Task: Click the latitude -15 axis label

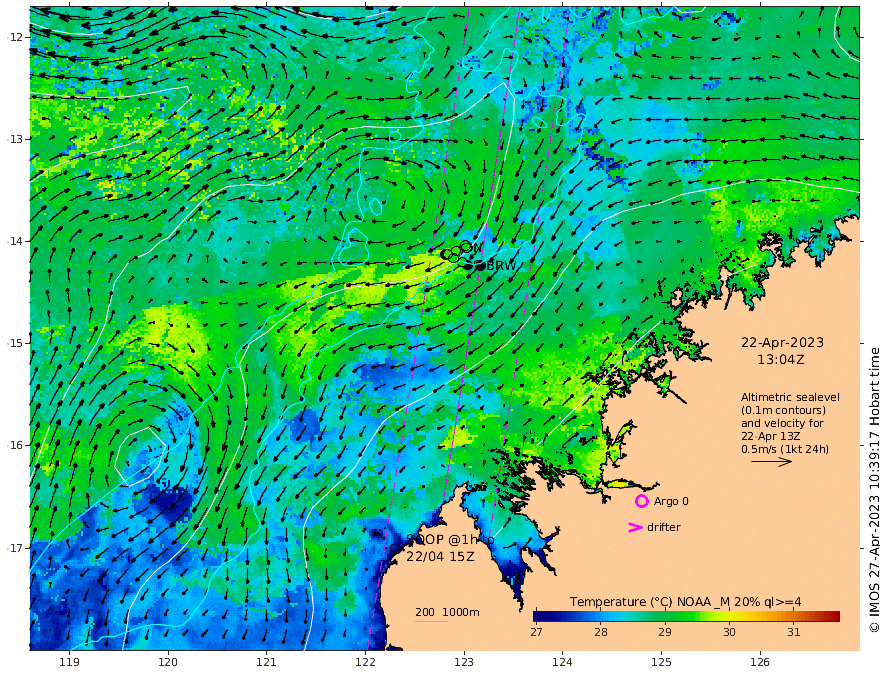Action: pos(16,343)
